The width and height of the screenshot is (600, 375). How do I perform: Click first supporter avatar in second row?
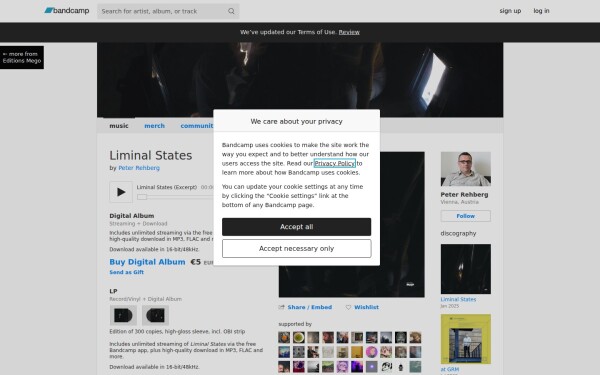pos(284,352)
